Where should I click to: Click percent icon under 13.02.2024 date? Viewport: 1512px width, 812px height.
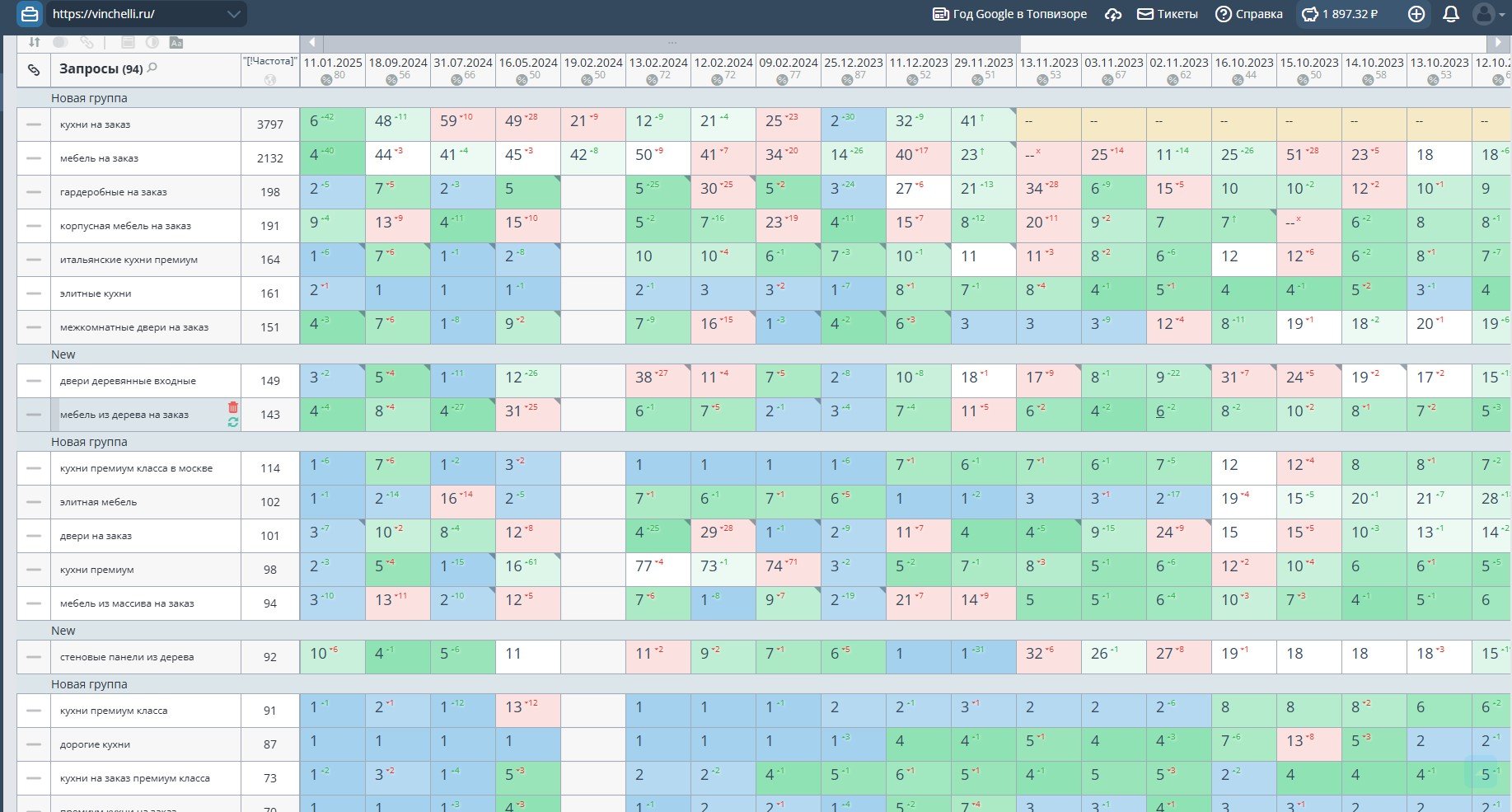coord(652,79)
